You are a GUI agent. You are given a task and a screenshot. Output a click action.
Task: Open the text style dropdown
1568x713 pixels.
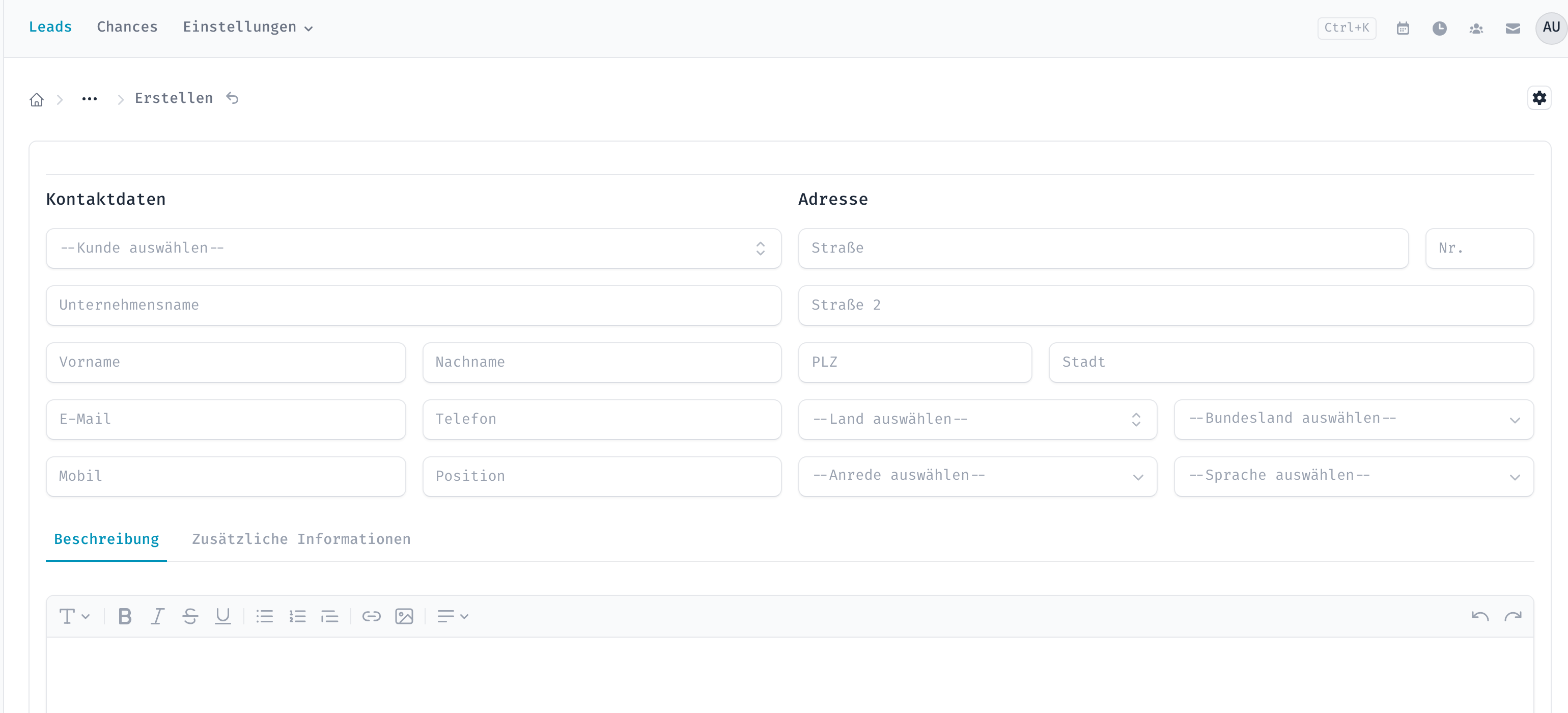[x=74, y=616]
